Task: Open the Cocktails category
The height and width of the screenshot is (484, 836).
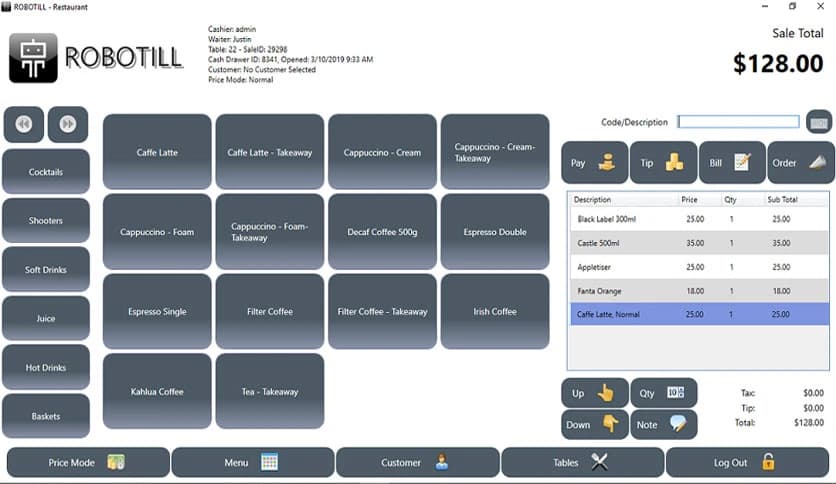Action: click(46, 172)
